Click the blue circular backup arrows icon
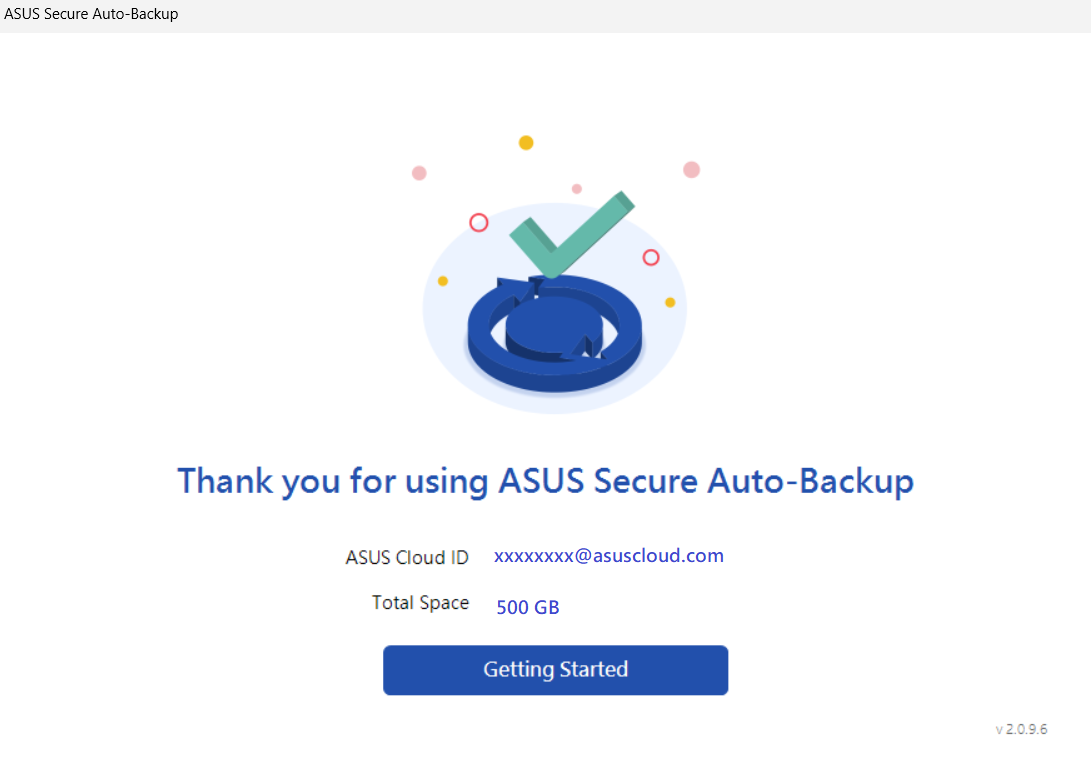1091x773 pixels. [x=555, y=333]
